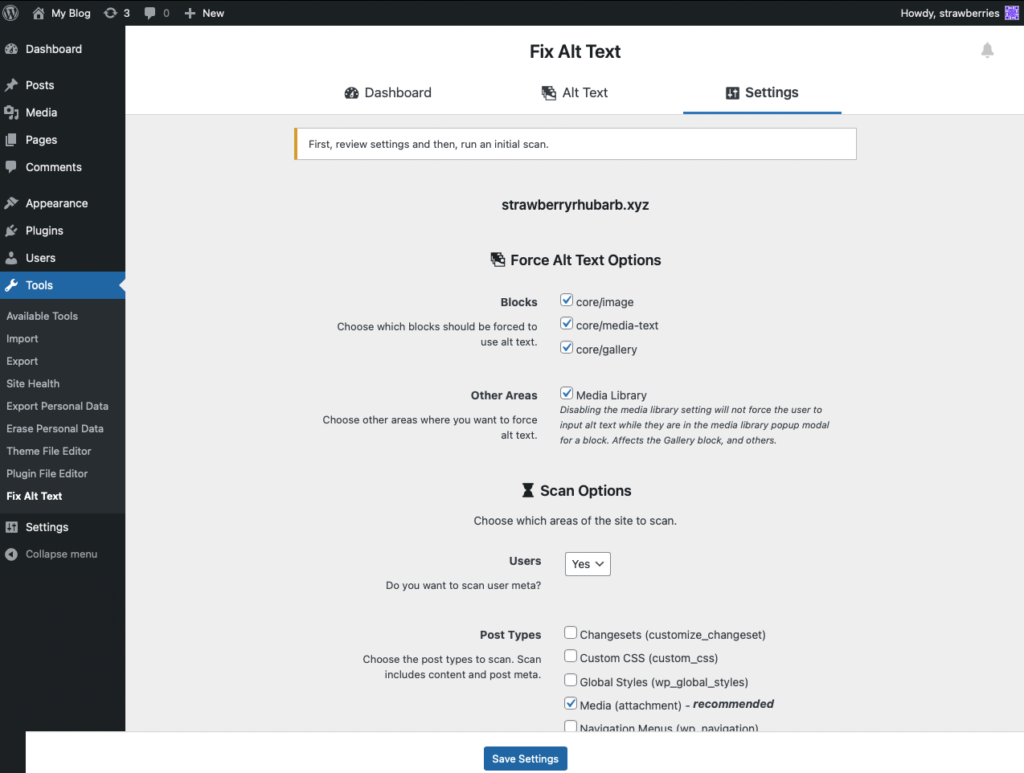Enable Custom CSS post type checkbox

(x=570, y=657)
